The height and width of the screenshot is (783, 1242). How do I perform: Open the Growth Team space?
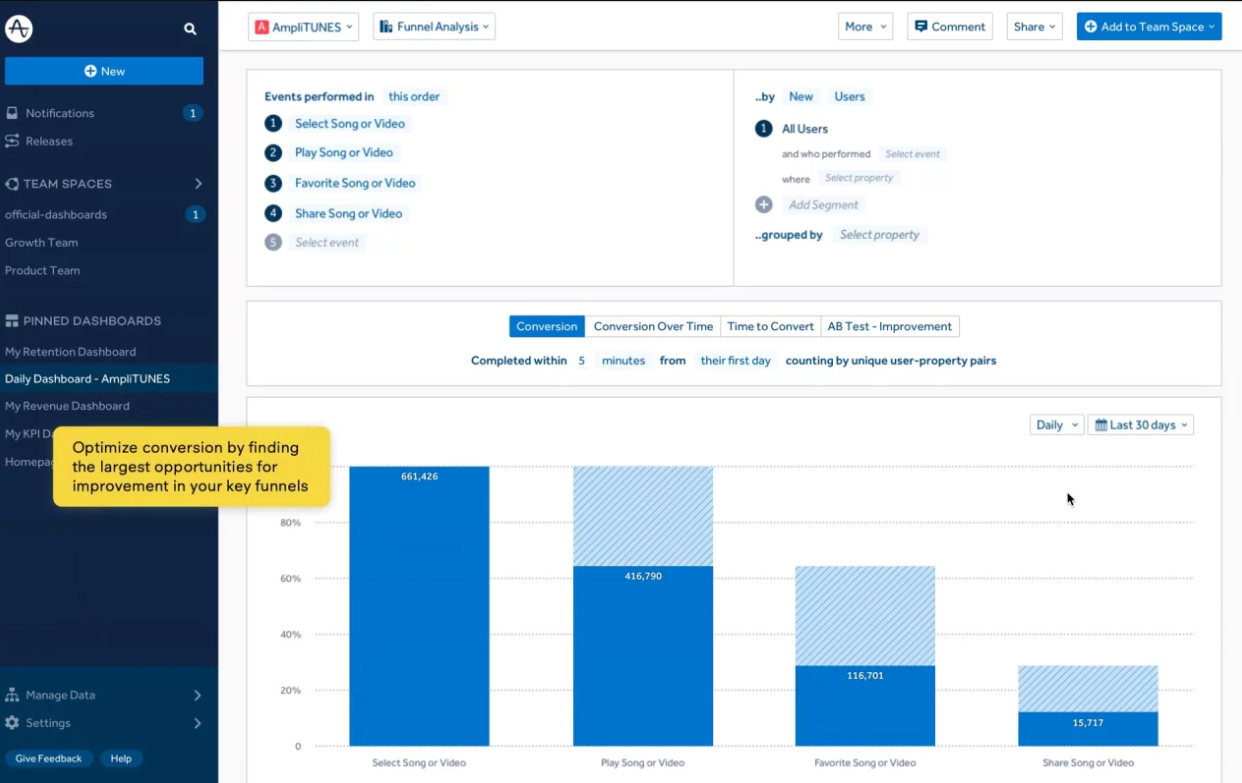pos(41,242)
